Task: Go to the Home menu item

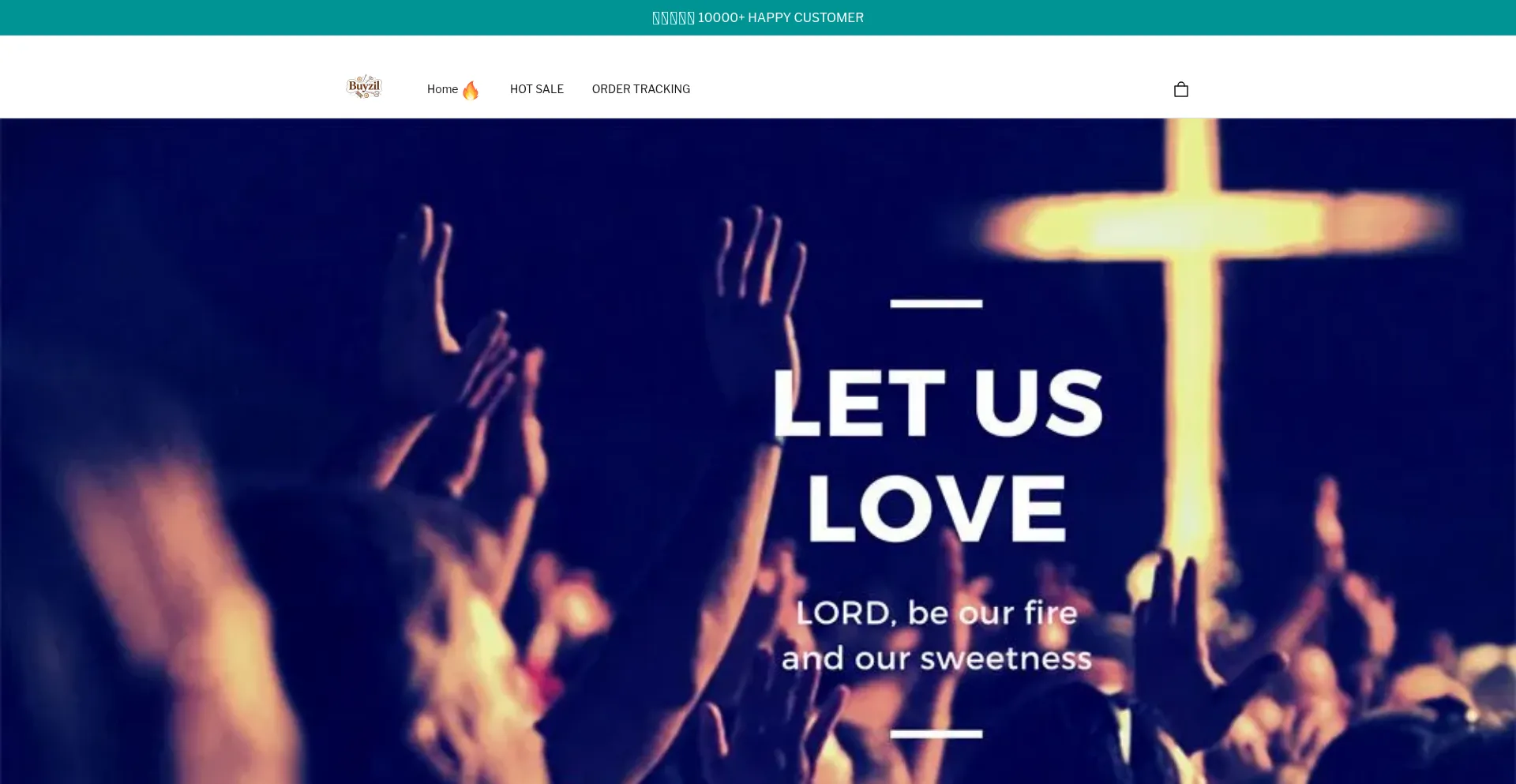Action: (x=442, y=89)
